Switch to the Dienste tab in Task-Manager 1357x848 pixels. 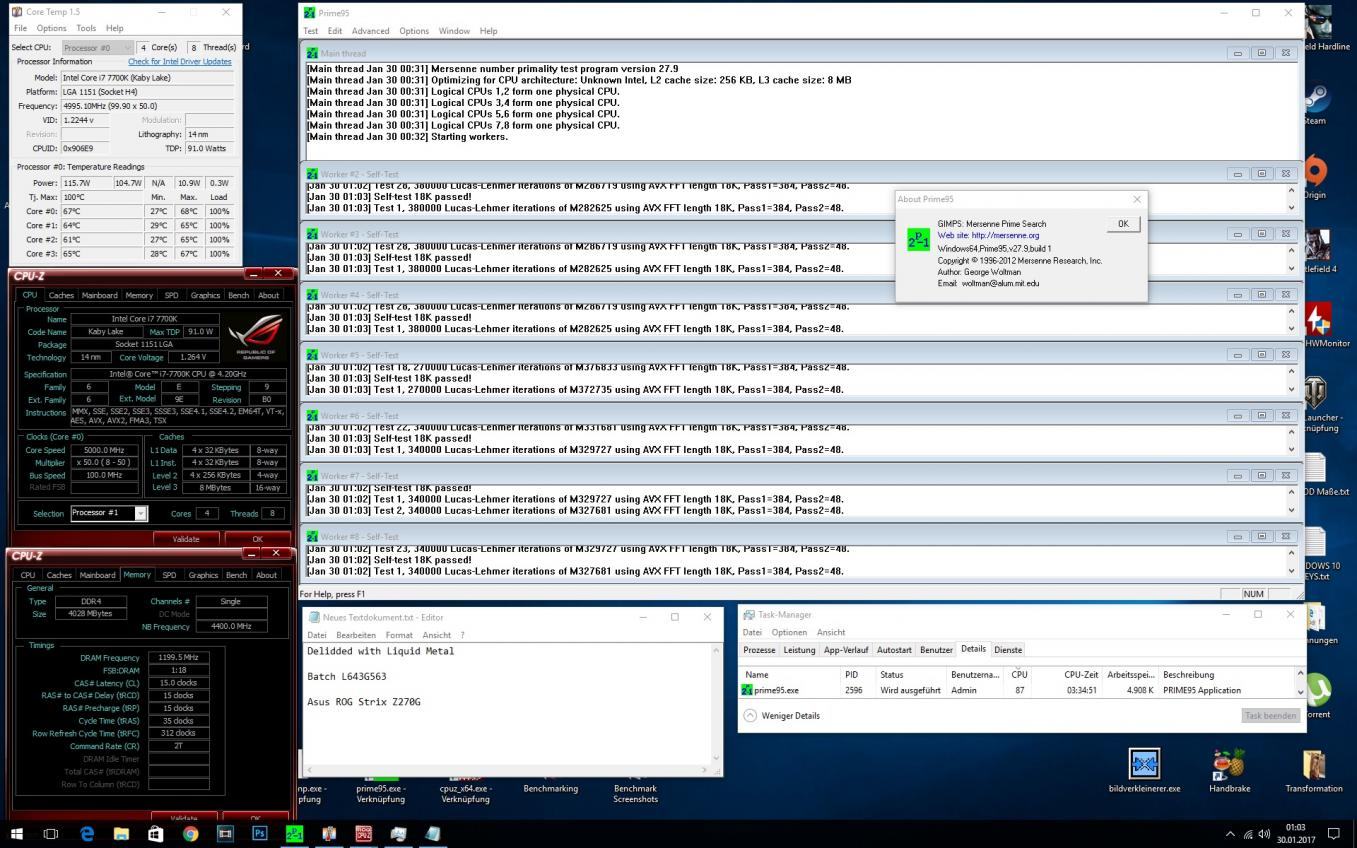pos(1008,650)
